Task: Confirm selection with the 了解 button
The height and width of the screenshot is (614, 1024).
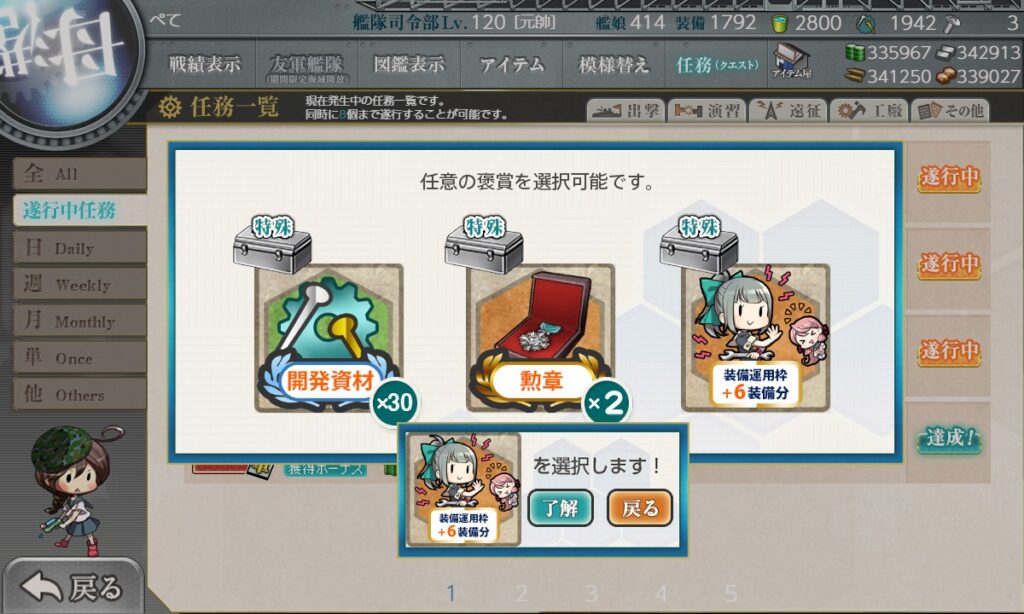Action: 560,508
